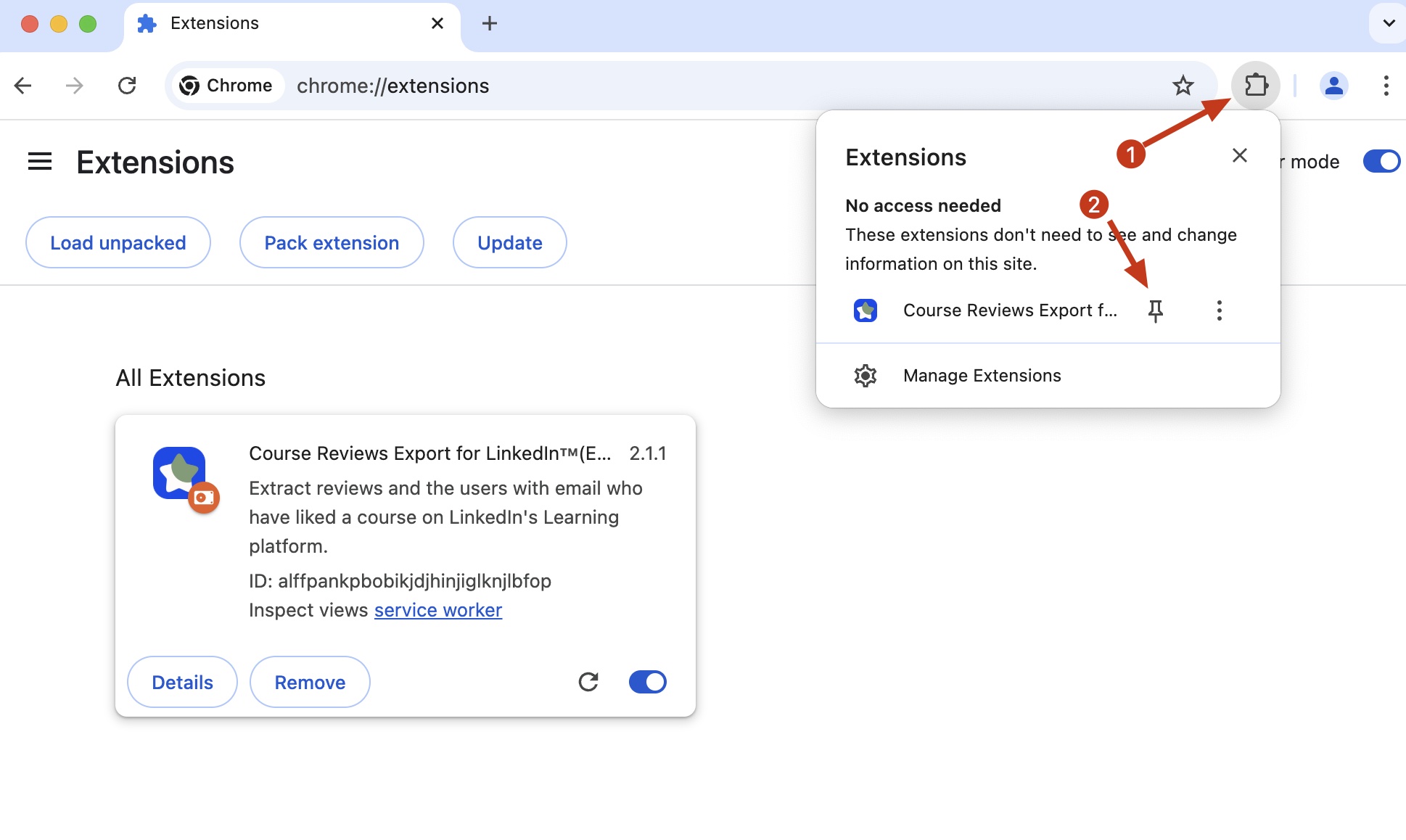Viewport: 1406px width, 840px height.
Task: Switch to the Extensions browser tab
Action: tap(214, 23)
